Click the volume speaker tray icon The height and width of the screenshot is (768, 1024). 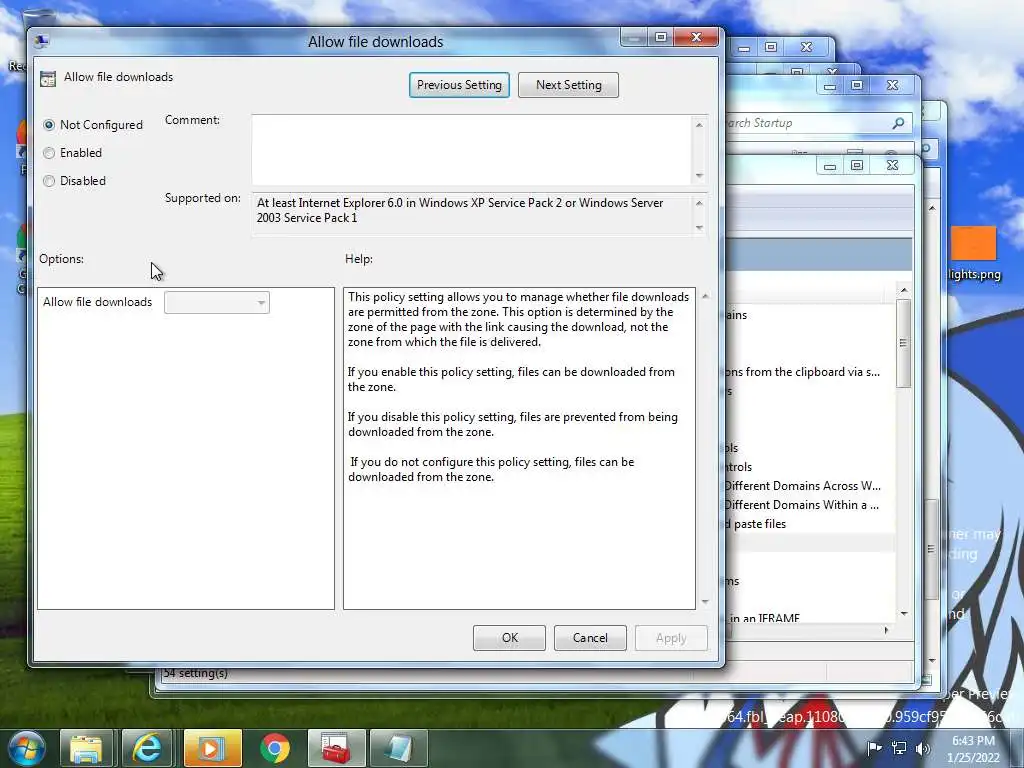(x=923, y=748)
